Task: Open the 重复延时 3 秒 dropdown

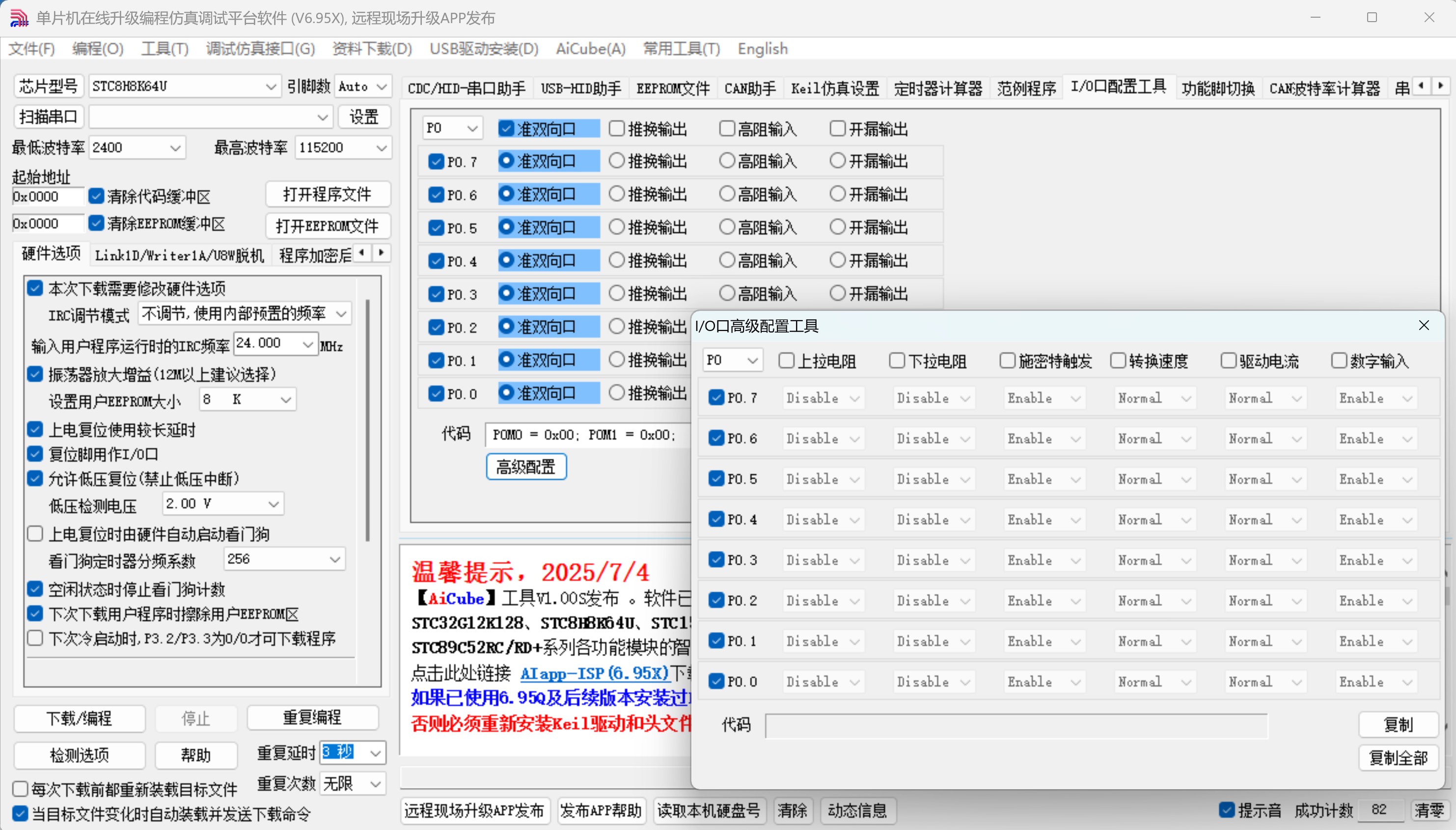Action: pos(375,752)
